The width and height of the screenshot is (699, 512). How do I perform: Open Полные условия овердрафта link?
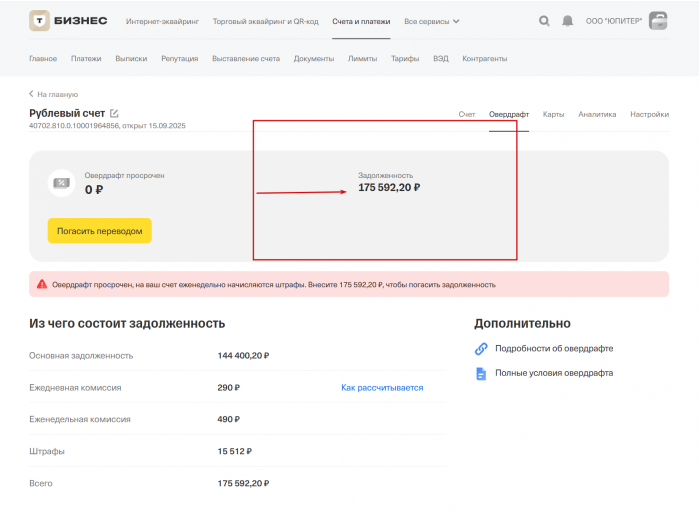point(554,373)
